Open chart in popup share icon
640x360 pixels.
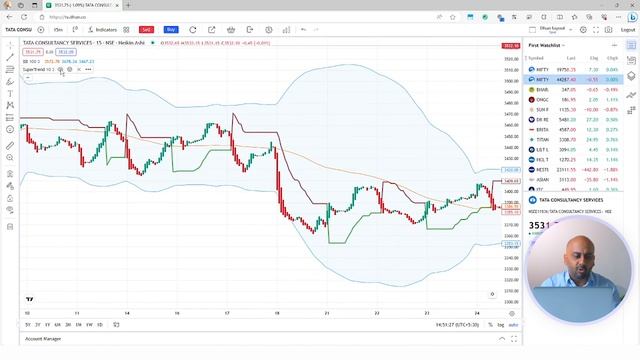coord(211,30)
